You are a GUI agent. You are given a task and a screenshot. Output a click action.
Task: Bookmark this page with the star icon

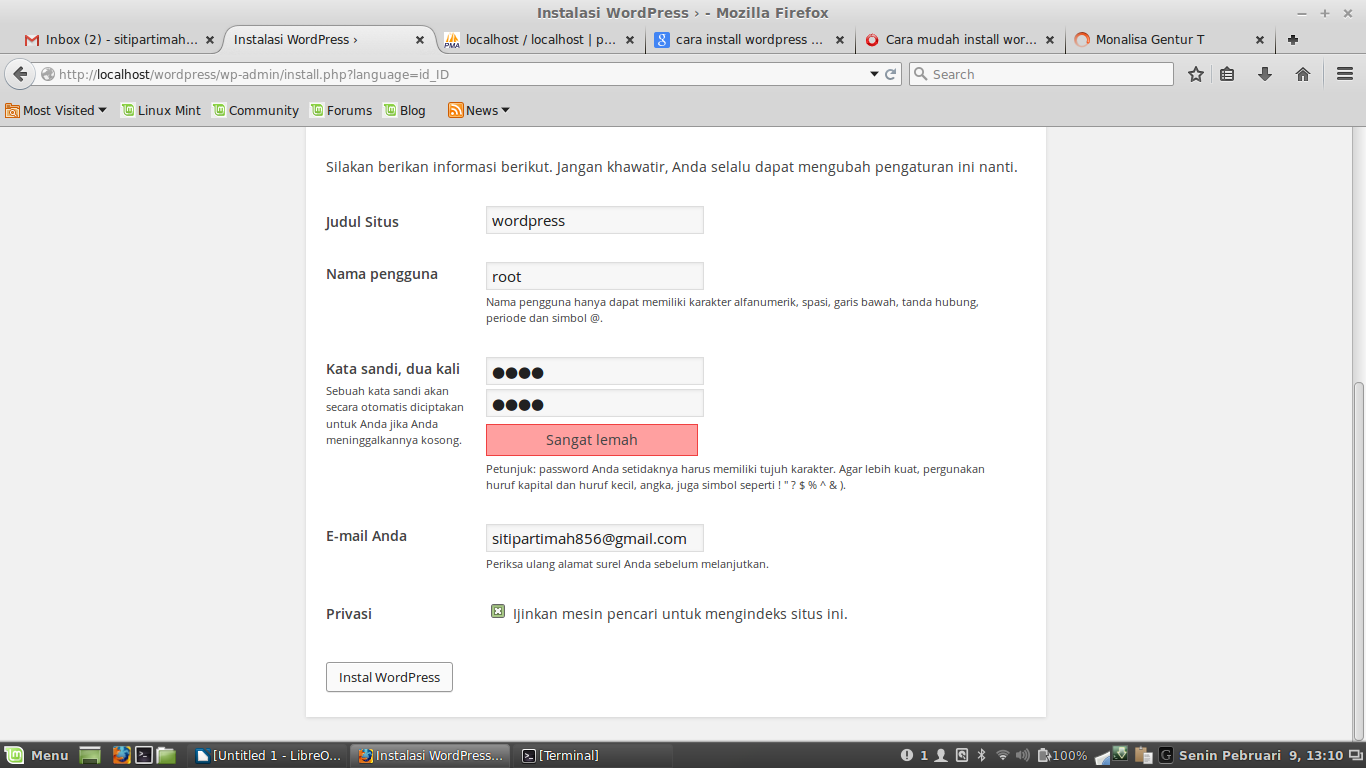point(1196,74)
